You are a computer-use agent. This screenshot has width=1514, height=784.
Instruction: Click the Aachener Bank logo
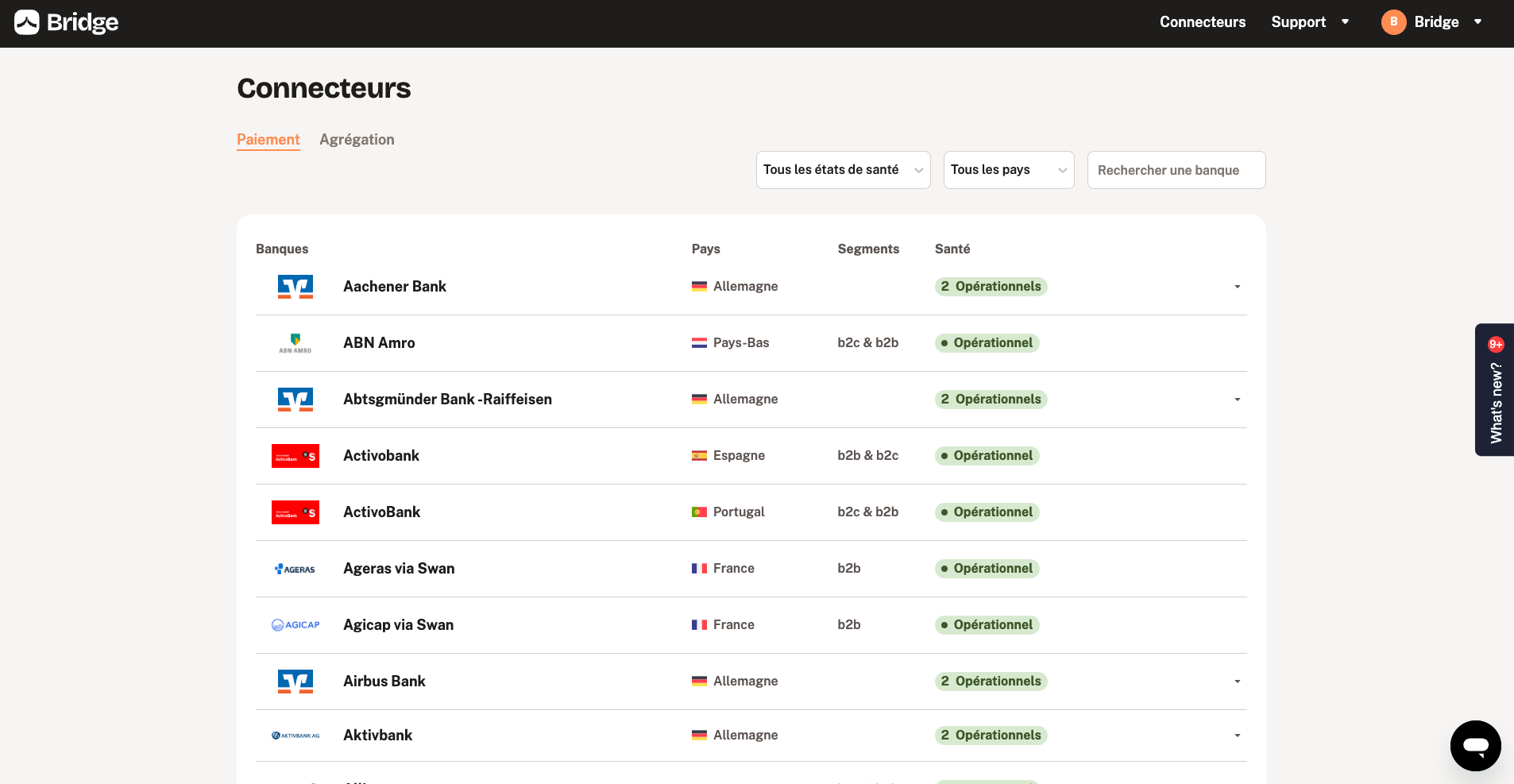pos(295,287)
